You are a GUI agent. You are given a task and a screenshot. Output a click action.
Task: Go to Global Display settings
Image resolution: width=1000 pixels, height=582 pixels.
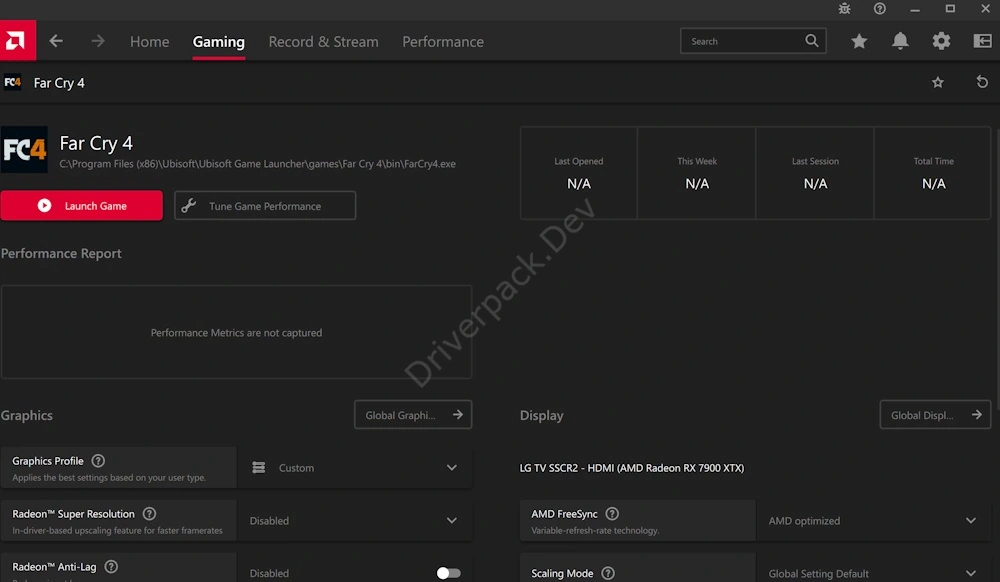click(x=936, y=415)
